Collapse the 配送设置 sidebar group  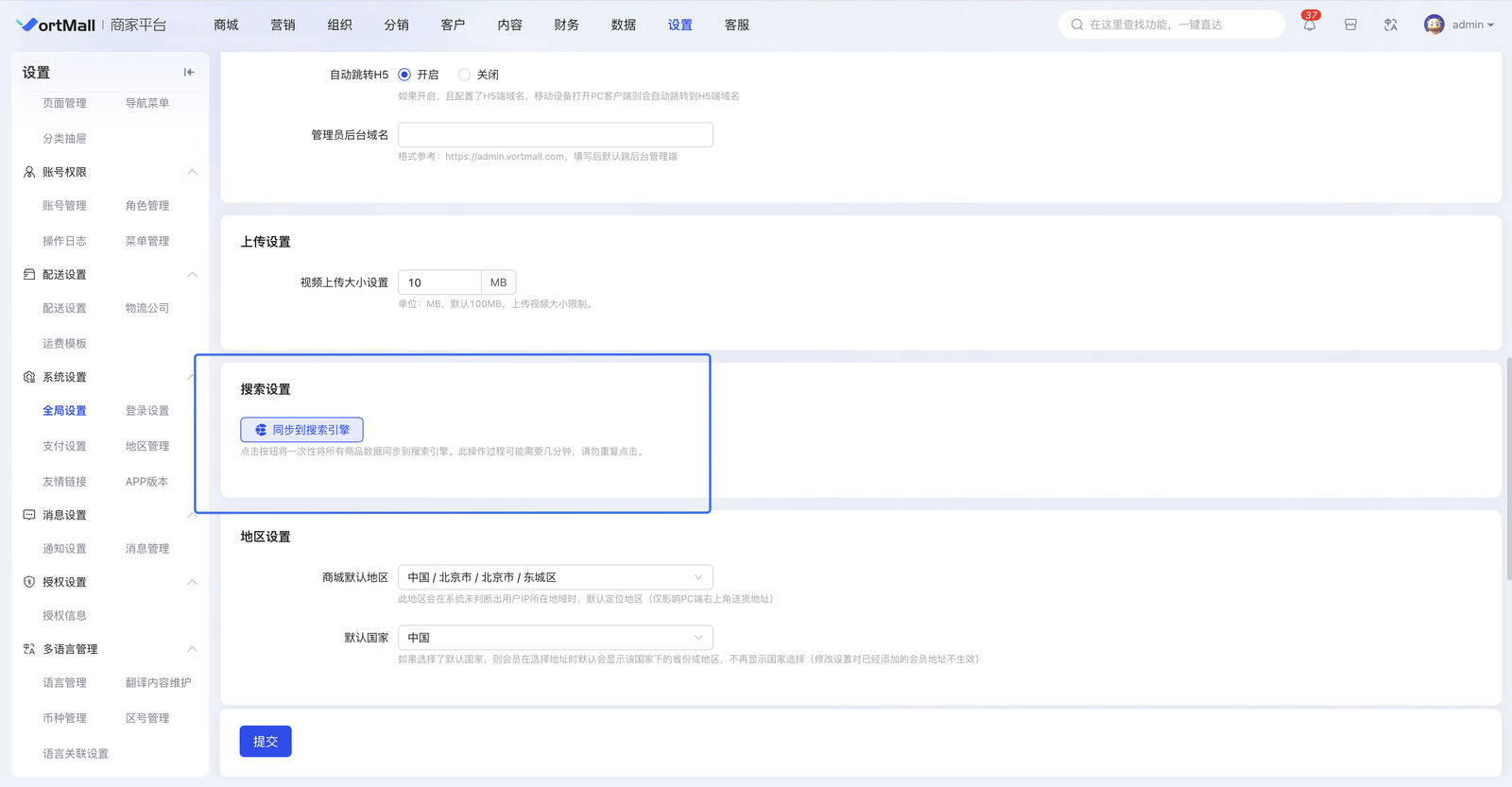pyautogui.click(x=192, y=275)
